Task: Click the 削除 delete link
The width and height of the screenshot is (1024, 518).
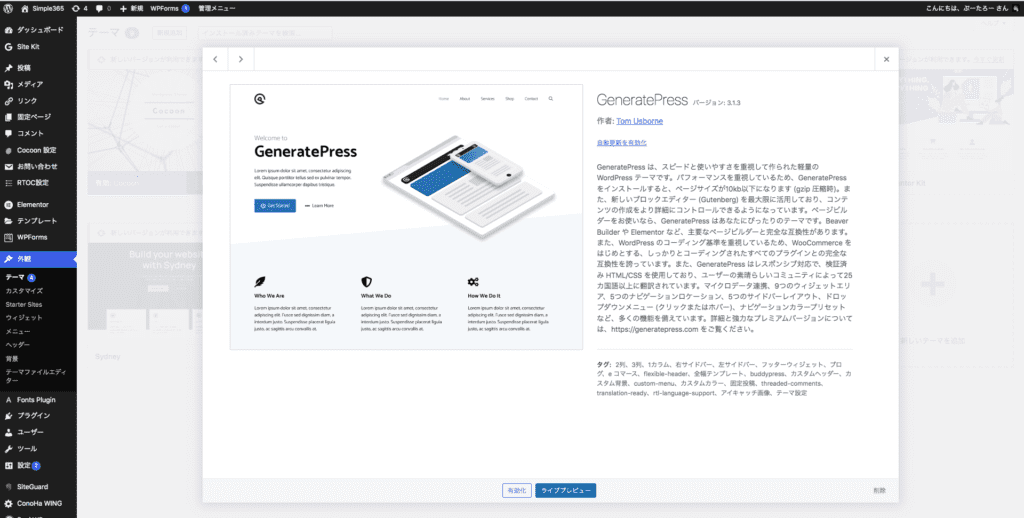Action: point(879,491)
